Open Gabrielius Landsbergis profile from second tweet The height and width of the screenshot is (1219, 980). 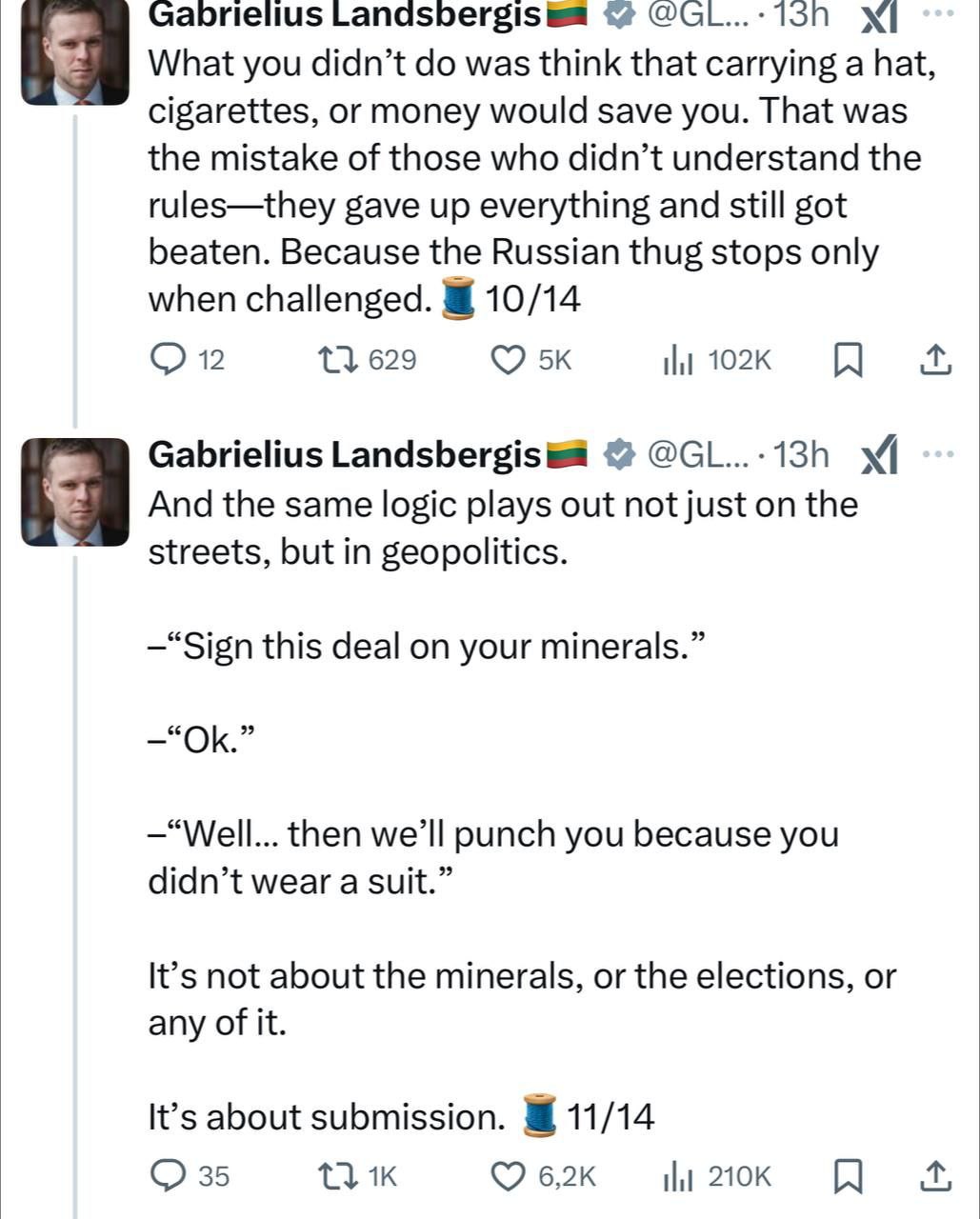pos(345,455)
